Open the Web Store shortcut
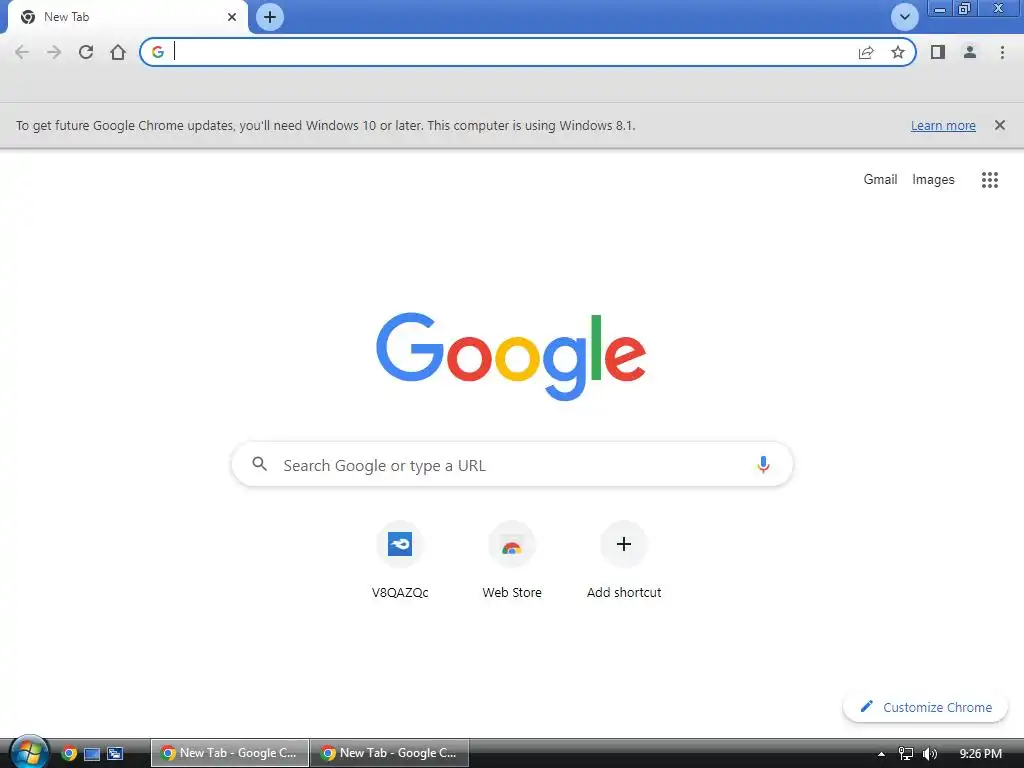 point(512,560)
